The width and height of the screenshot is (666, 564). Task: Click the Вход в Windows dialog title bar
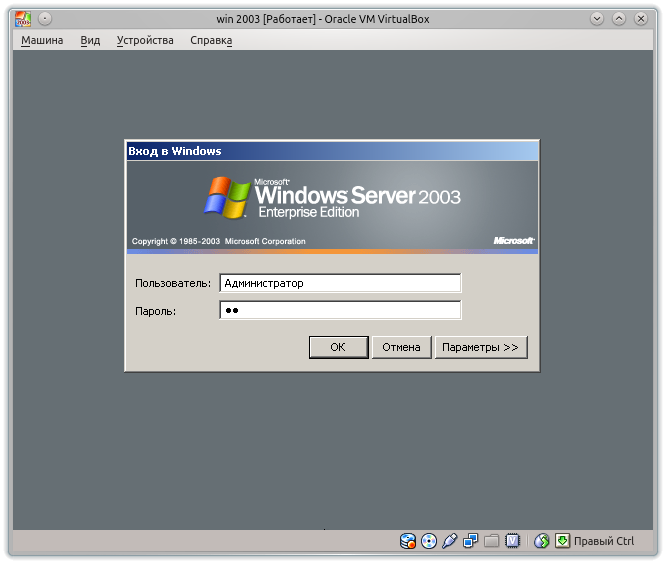pyautogui.click(x=332, y=151)
